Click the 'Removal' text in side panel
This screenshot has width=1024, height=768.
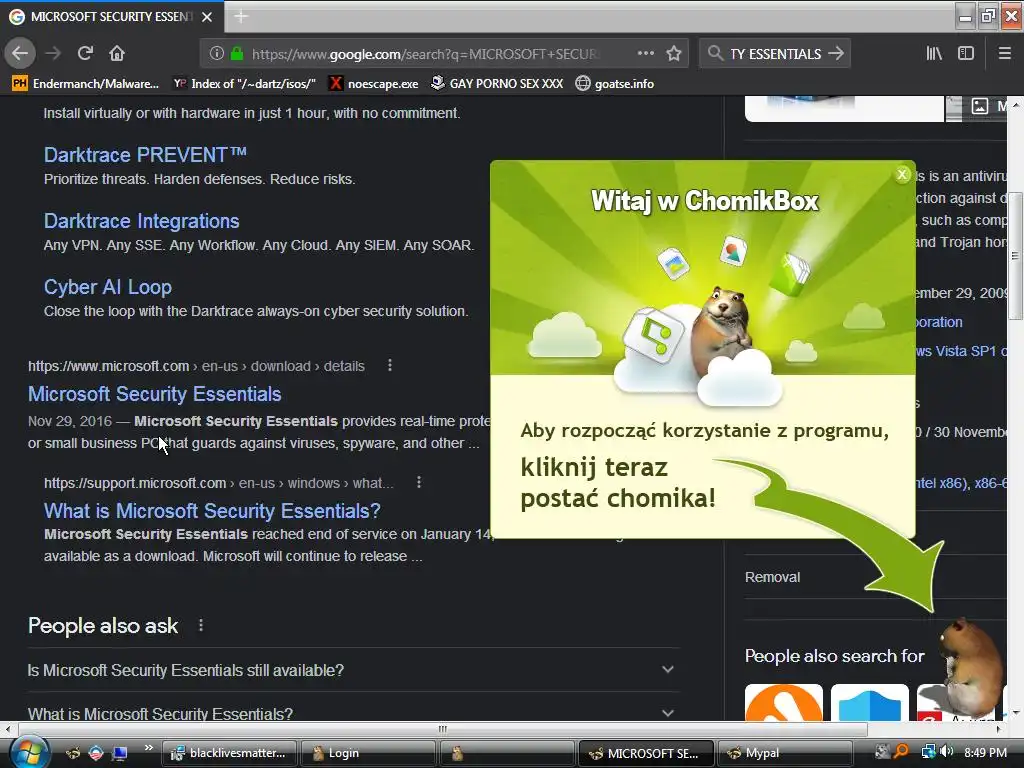pos(773,577)
